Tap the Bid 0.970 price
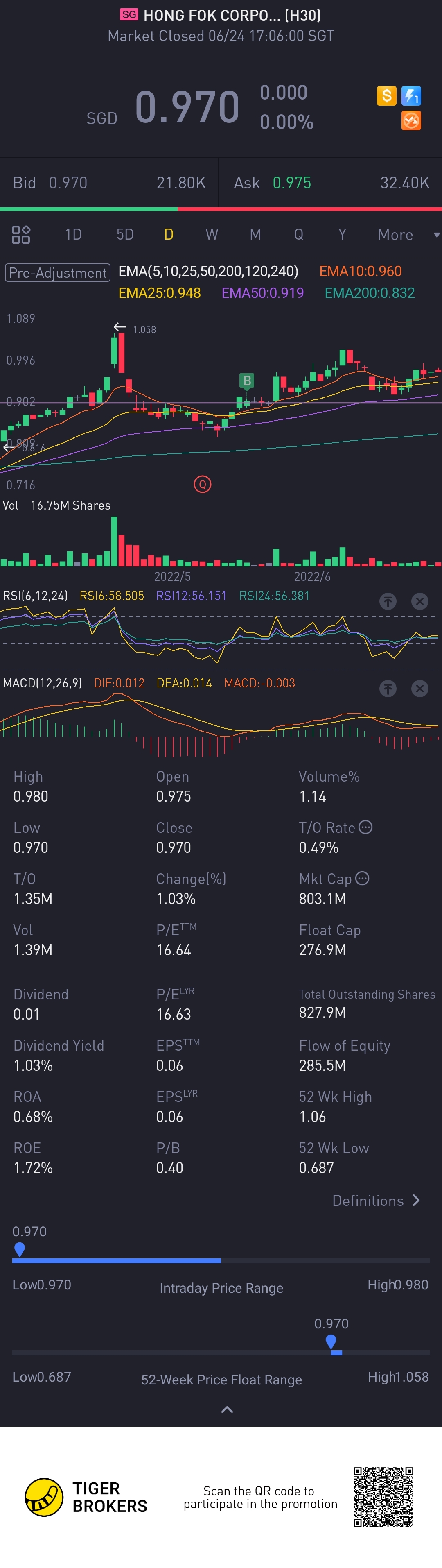This screenshot has height=1568, width=442. point(68,183)
